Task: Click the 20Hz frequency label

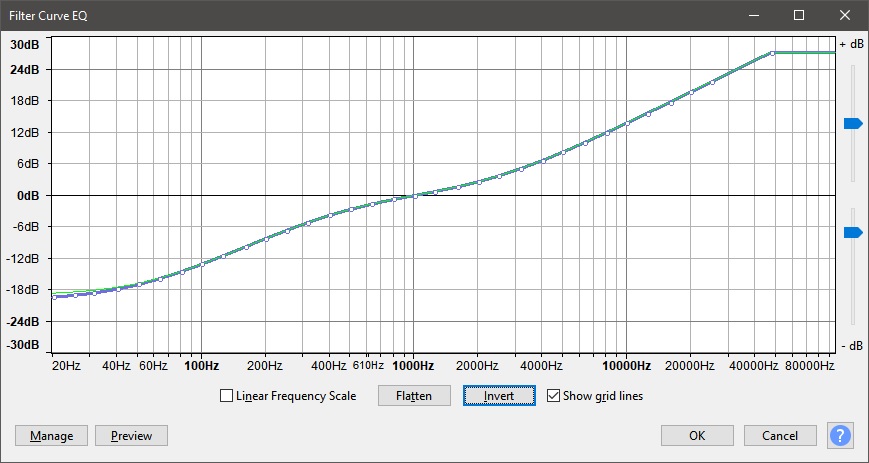Action: [x=66, y=366]
